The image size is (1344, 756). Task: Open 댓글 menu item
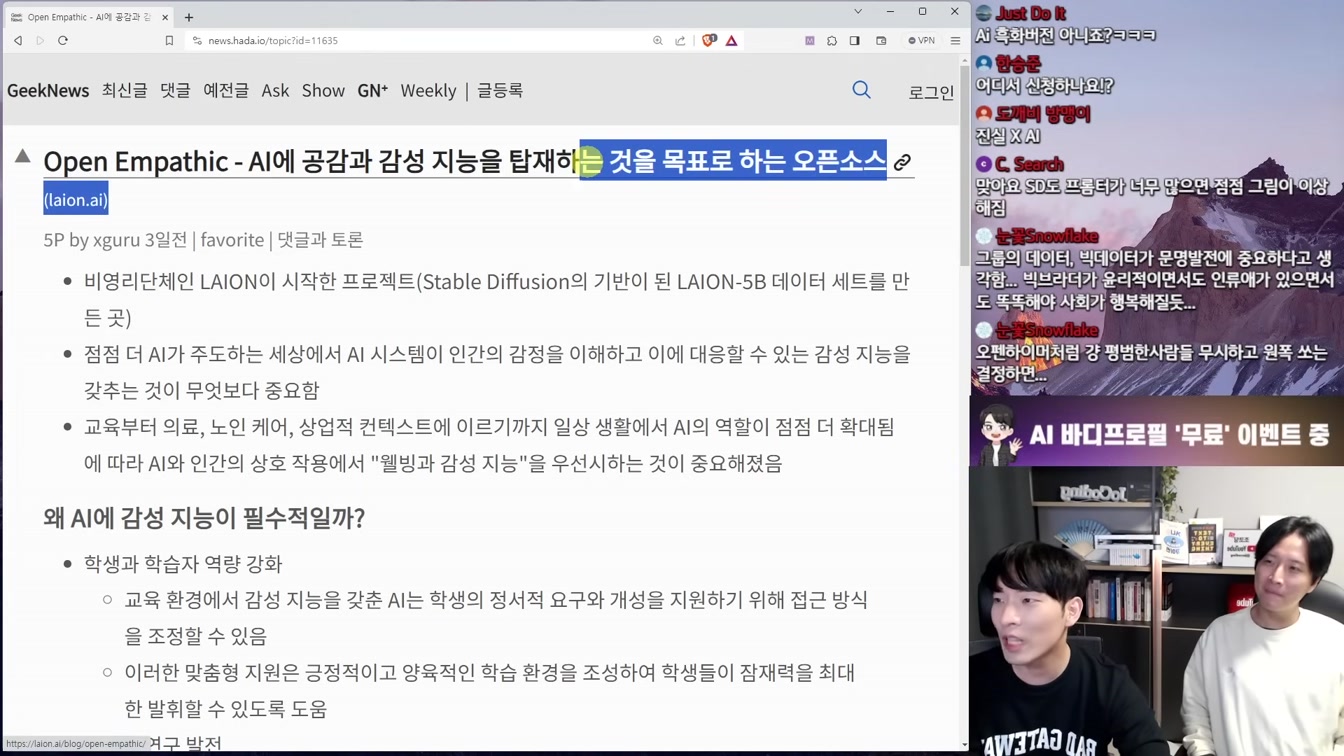[x=175, y=90]
